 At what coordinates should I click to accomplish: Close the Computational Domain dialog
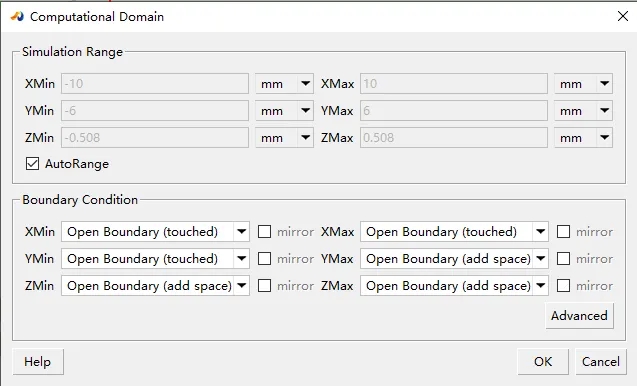pos(623,16)
